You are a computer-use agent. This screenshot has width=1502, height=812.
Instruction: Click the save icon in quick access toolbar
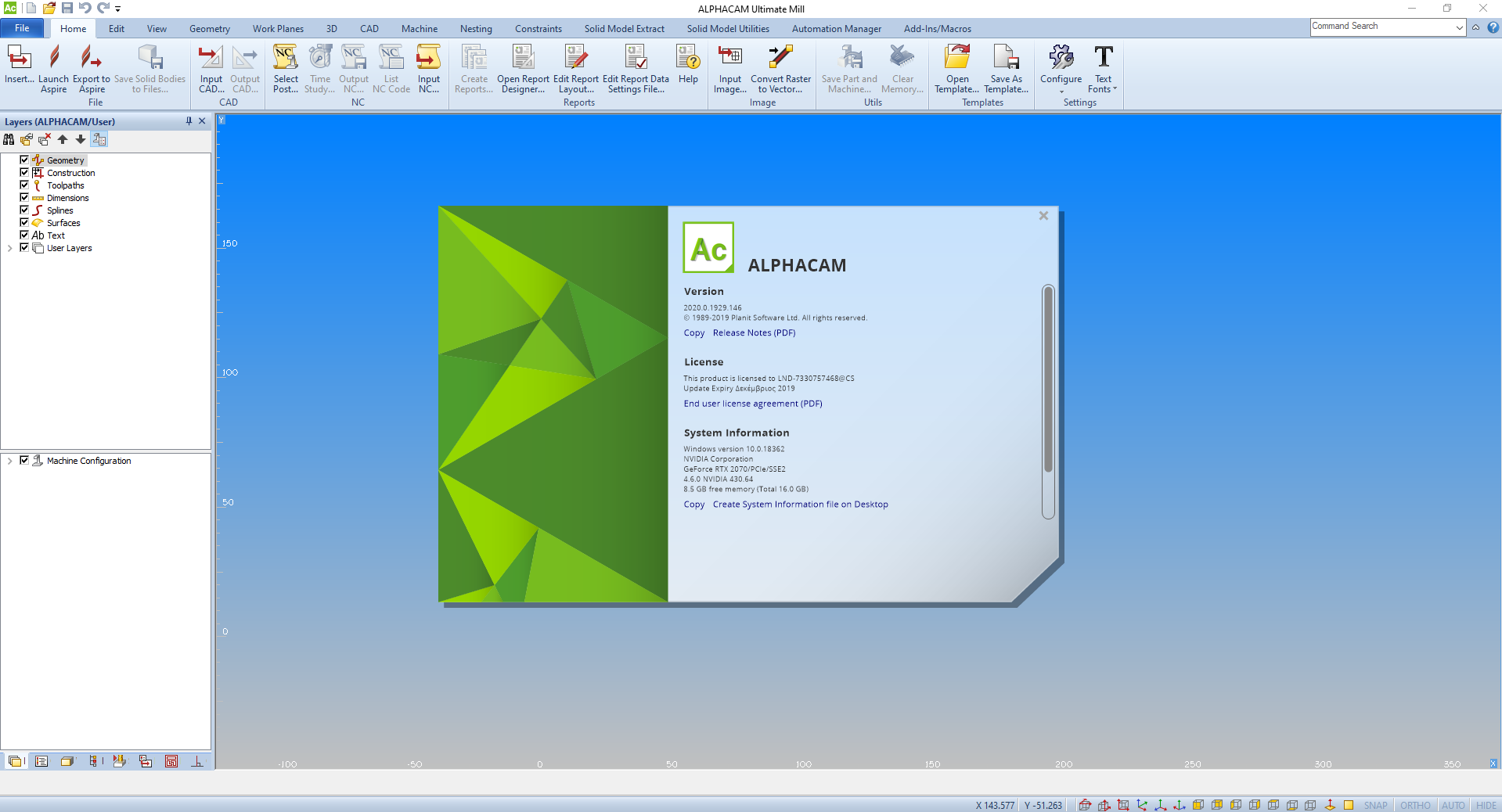[x=67, y=8]
